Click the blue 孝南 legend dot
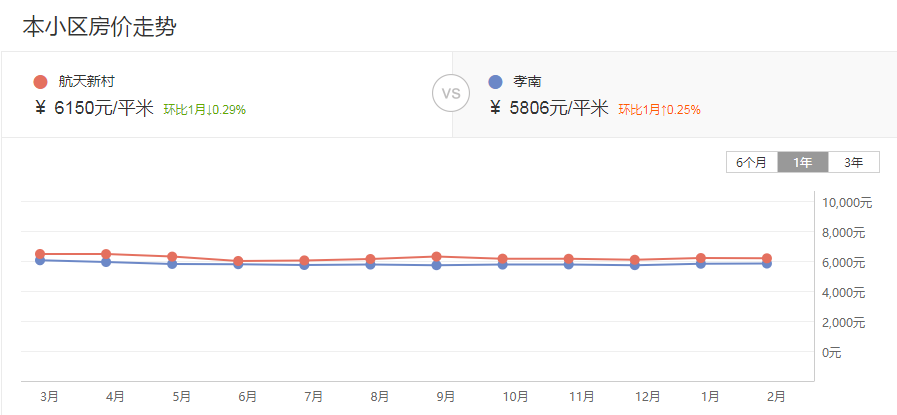897x415 pixels. [x=496, y=82]
